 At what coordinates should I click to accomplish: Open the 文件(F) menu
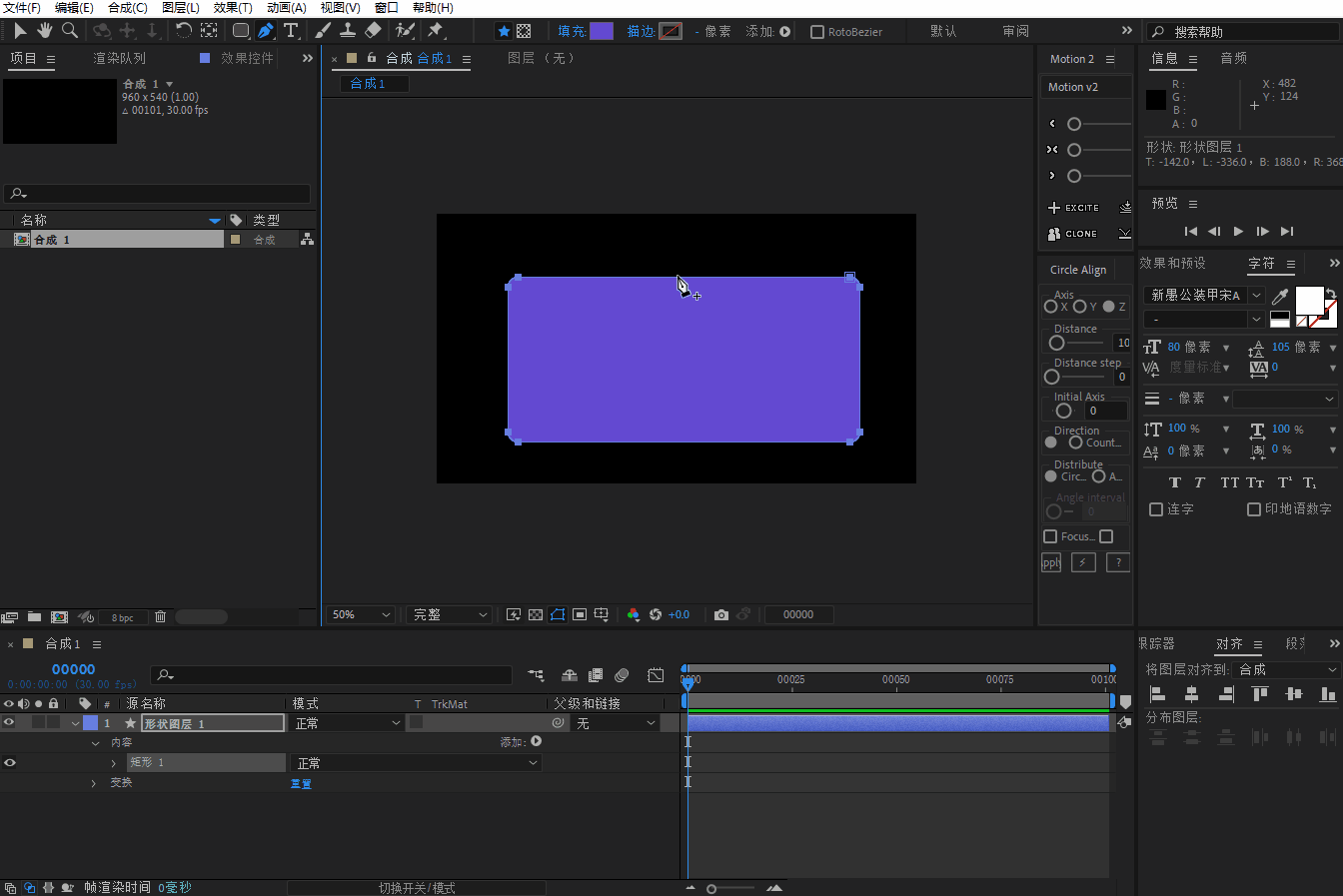click(21, 8)
